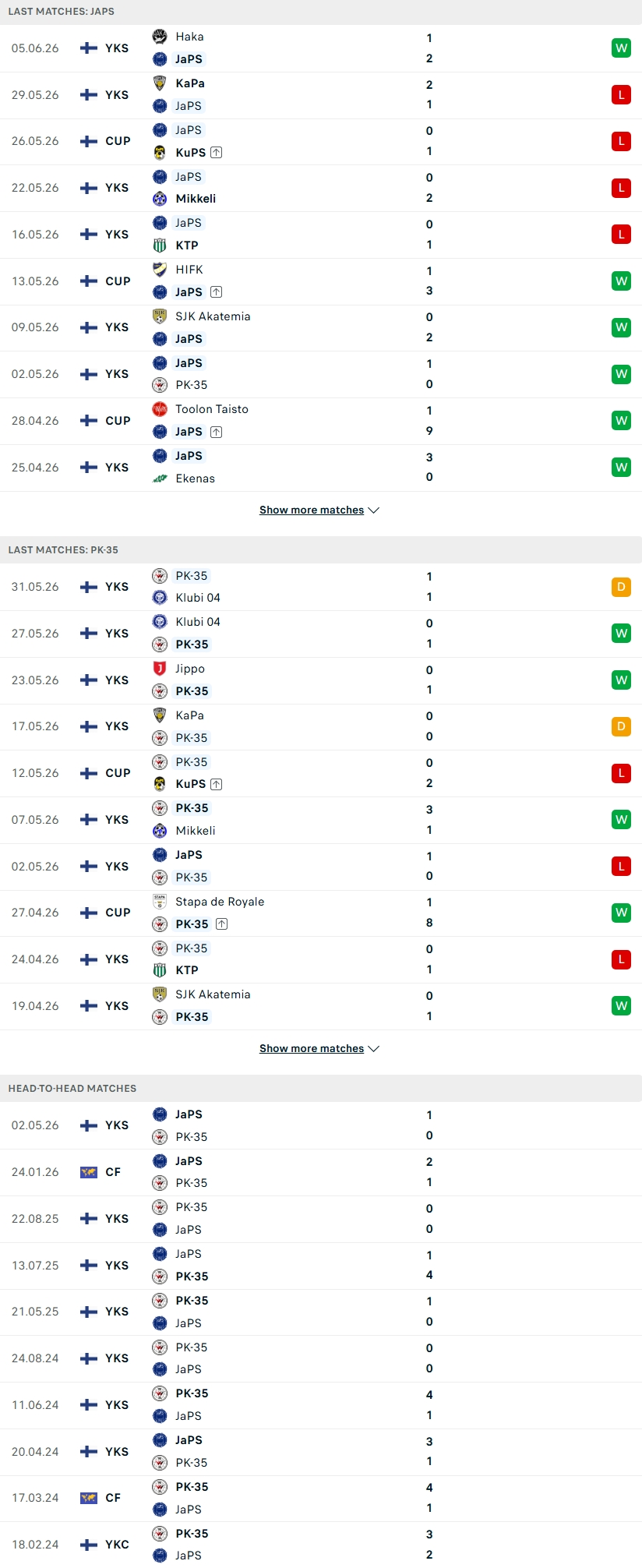
Task: Click PK-35 logo in 13.07.25 head-to-head
Action: pos(160,1277)
